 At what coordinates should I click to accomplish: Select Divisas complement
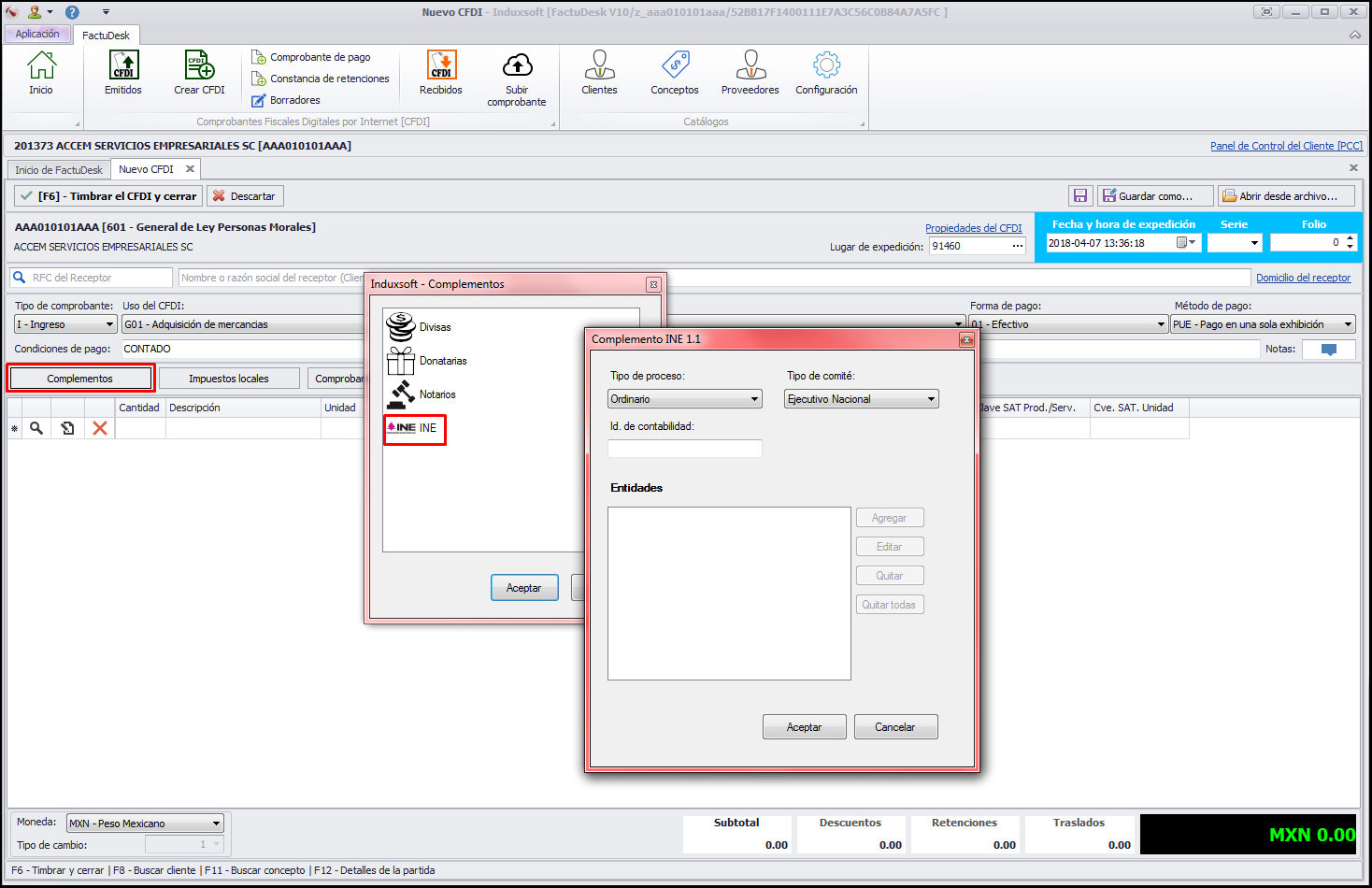tap(419, 327)
